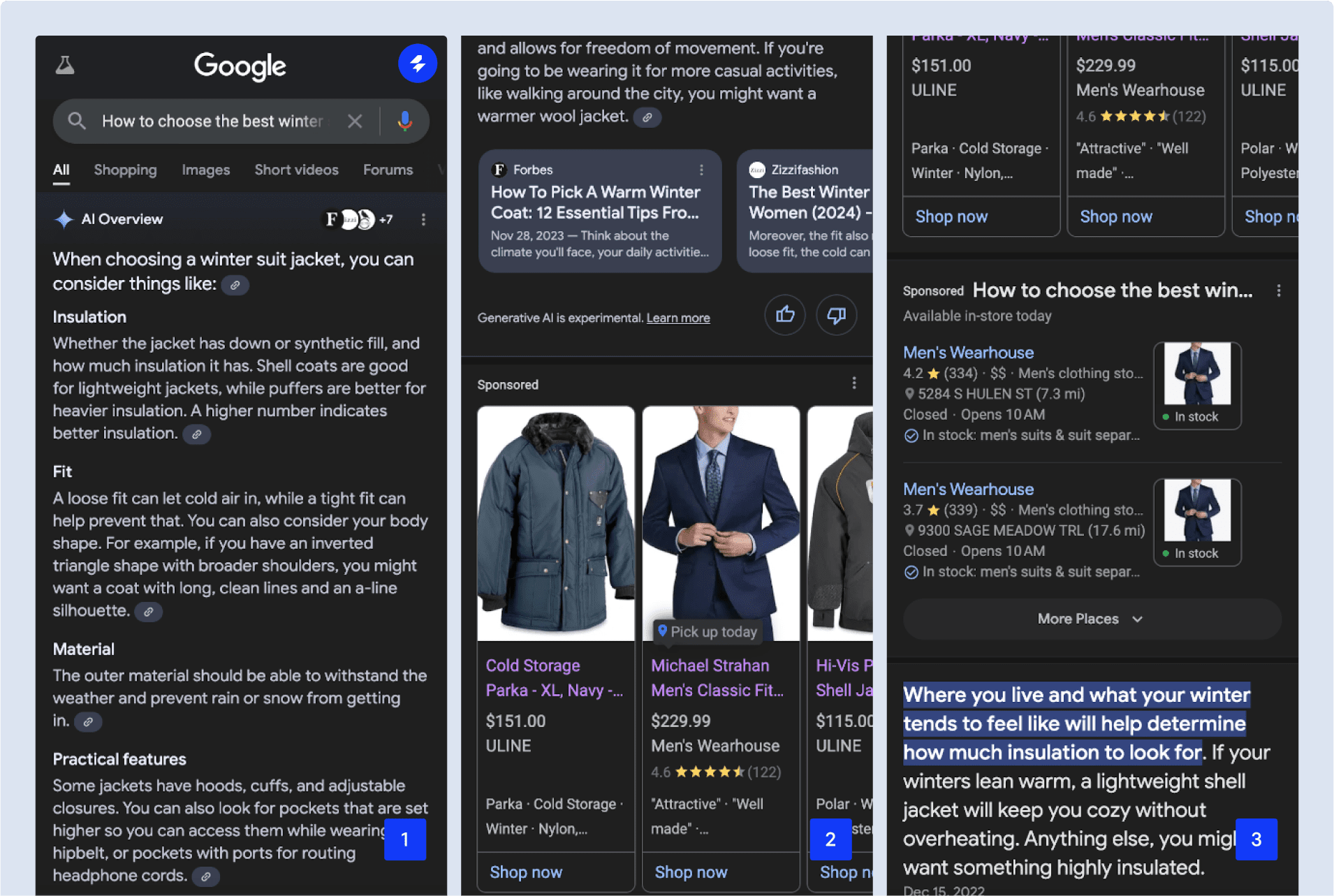Open Men's Wearhouse on SAGE MEADOW TRL
Viewport: 1334px width, 896px height.
tap(968, 490)
